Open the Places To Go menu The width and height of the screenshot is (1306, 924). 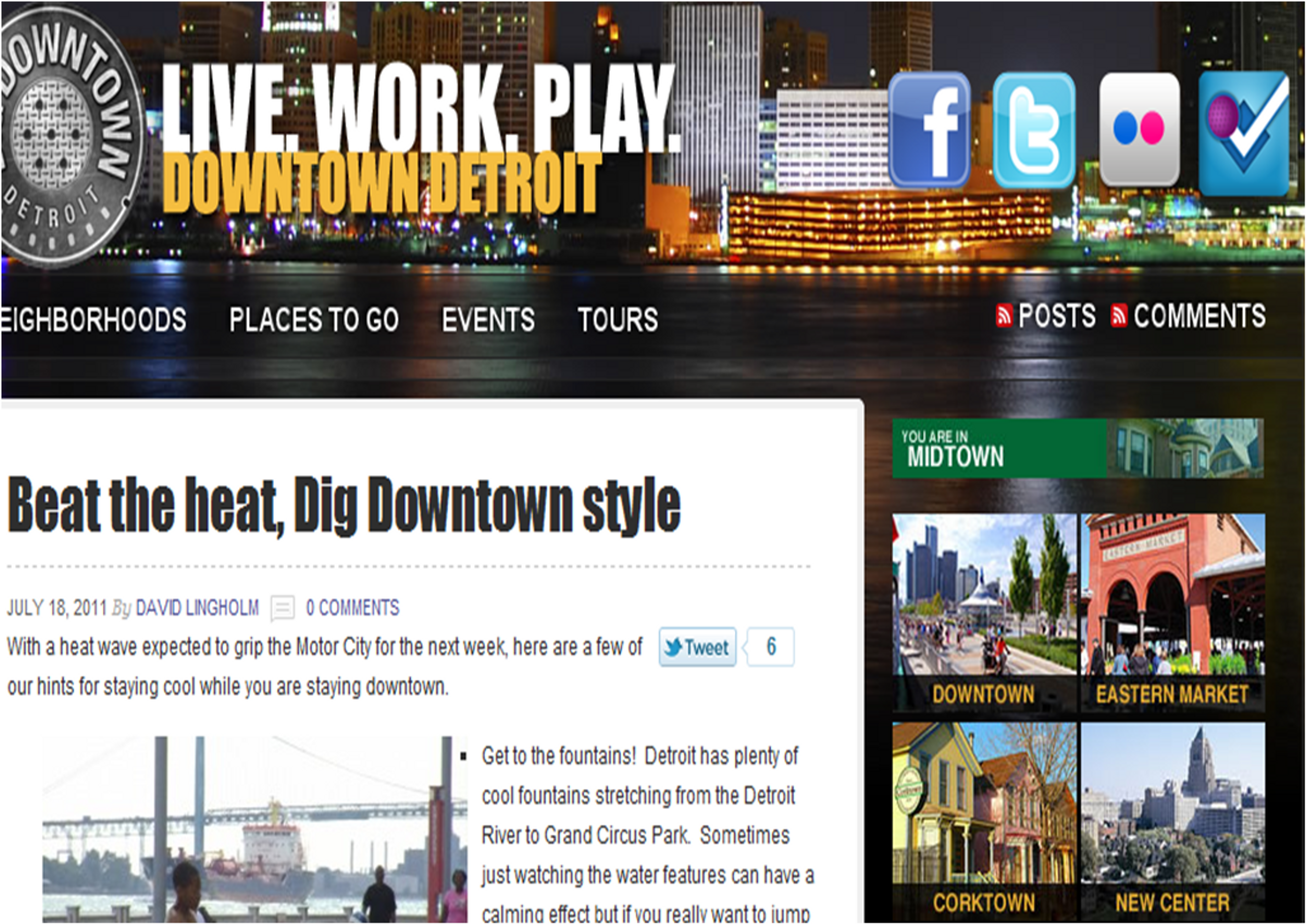point(314,320)
